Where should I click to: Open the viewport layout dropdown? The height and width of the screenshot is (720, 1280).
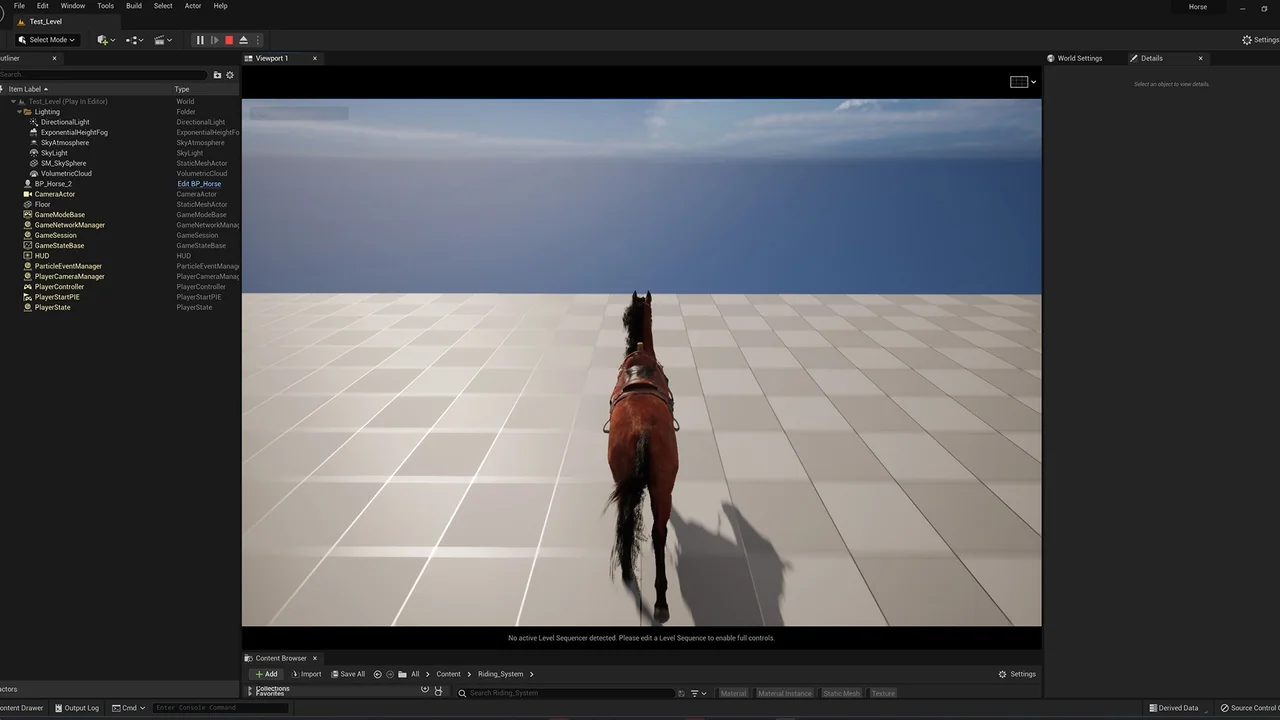pos(1023,82)
